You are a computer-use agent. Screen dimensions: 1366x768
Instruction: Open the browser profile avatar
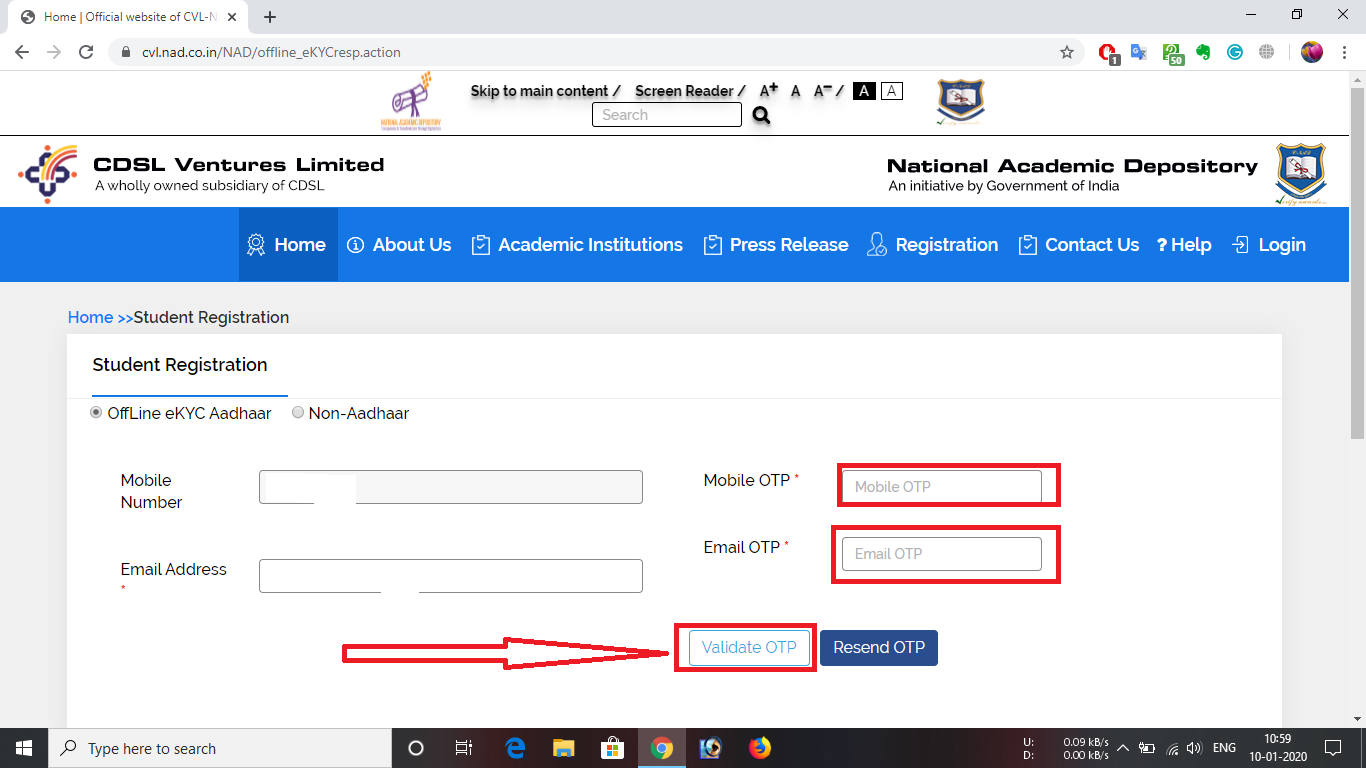pyautogui.click(x=1312, y=52)
